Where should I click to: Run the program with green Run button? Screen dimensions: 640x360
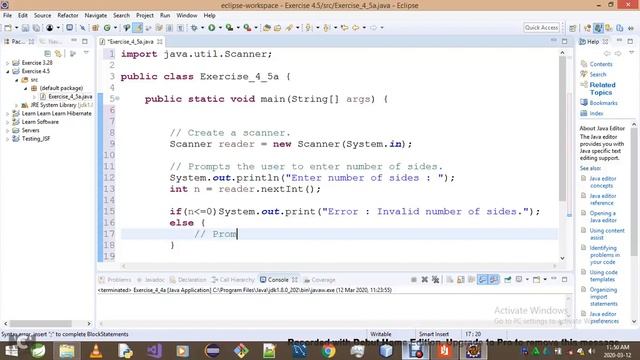(x=211, y=28)
